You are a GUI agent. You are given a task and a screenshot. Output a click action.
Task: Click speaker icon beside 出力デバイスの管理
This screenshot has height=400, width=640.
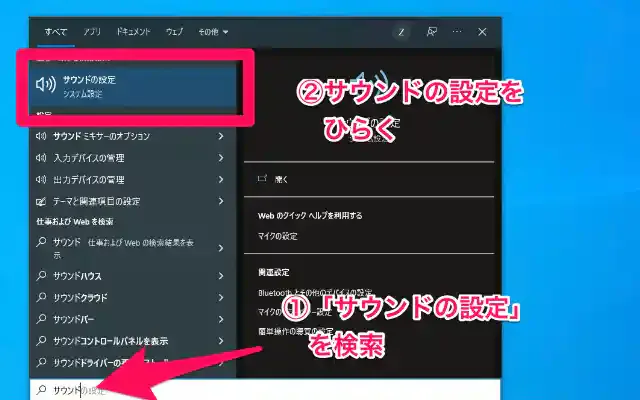(x=41, y=179)
